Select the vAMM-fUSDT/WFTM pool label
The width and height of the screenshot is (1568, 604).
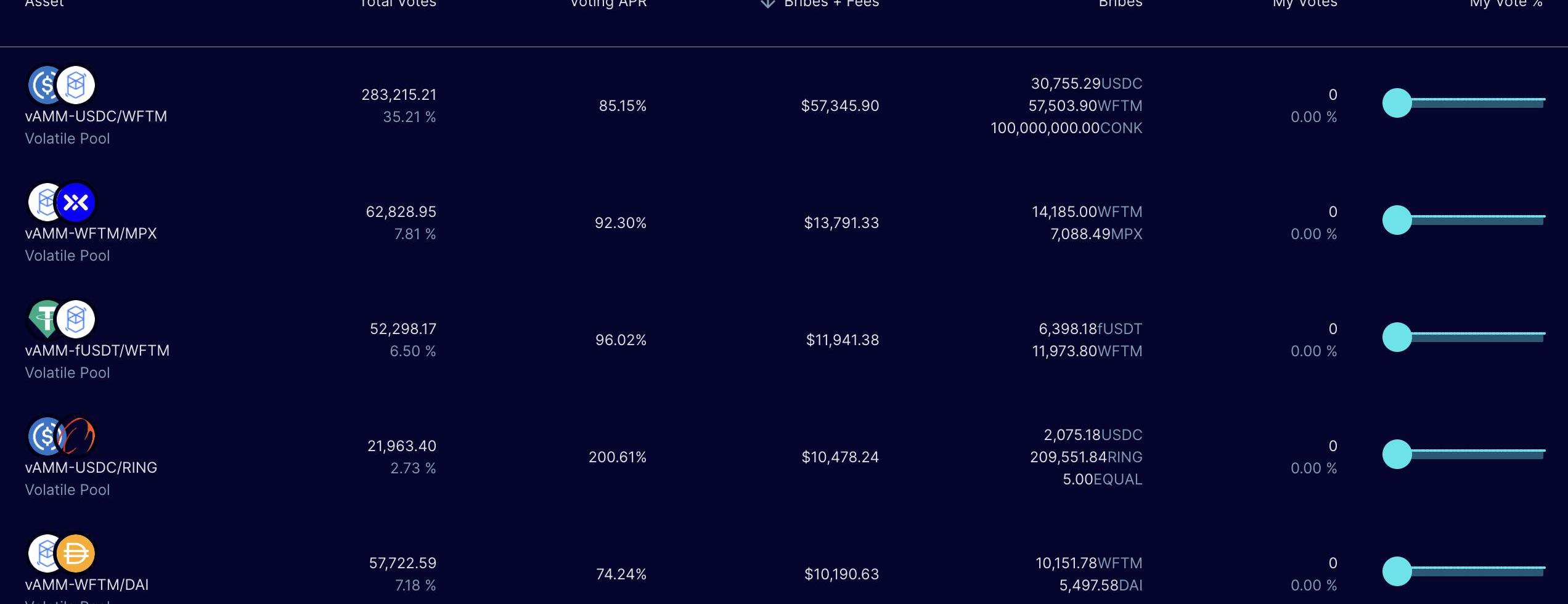tap(97, 351)
